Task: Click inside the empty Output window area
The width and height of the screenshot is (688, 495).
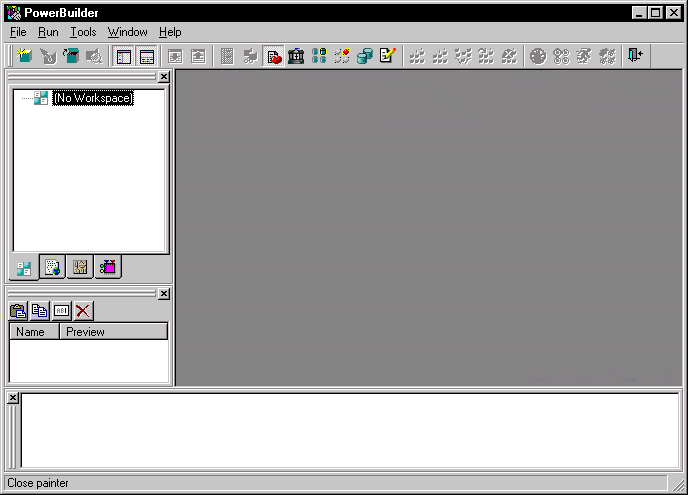Action: pyautogui.click(x=350, y=430)
